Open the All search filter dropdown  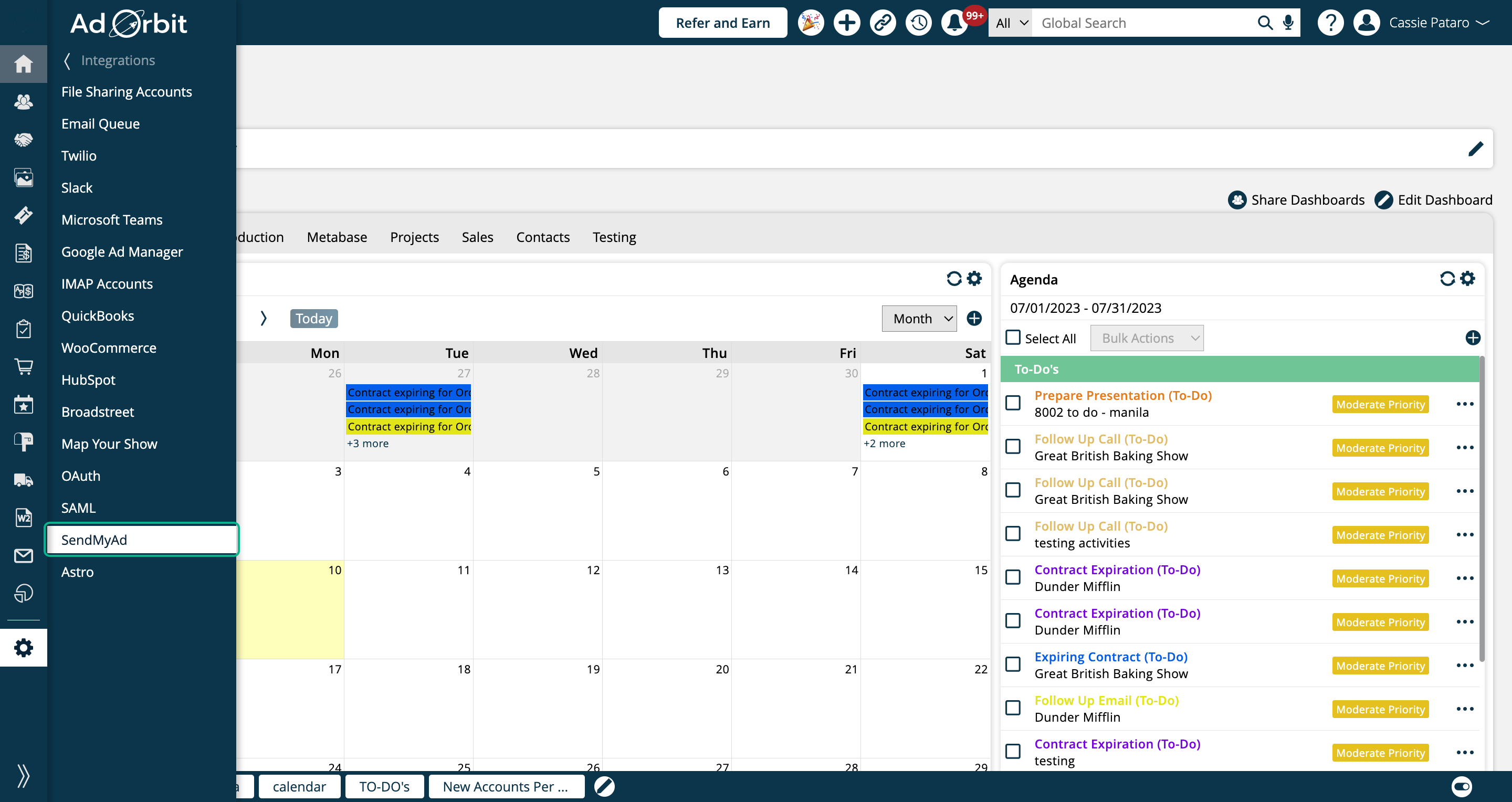[x=1011, y=23]
